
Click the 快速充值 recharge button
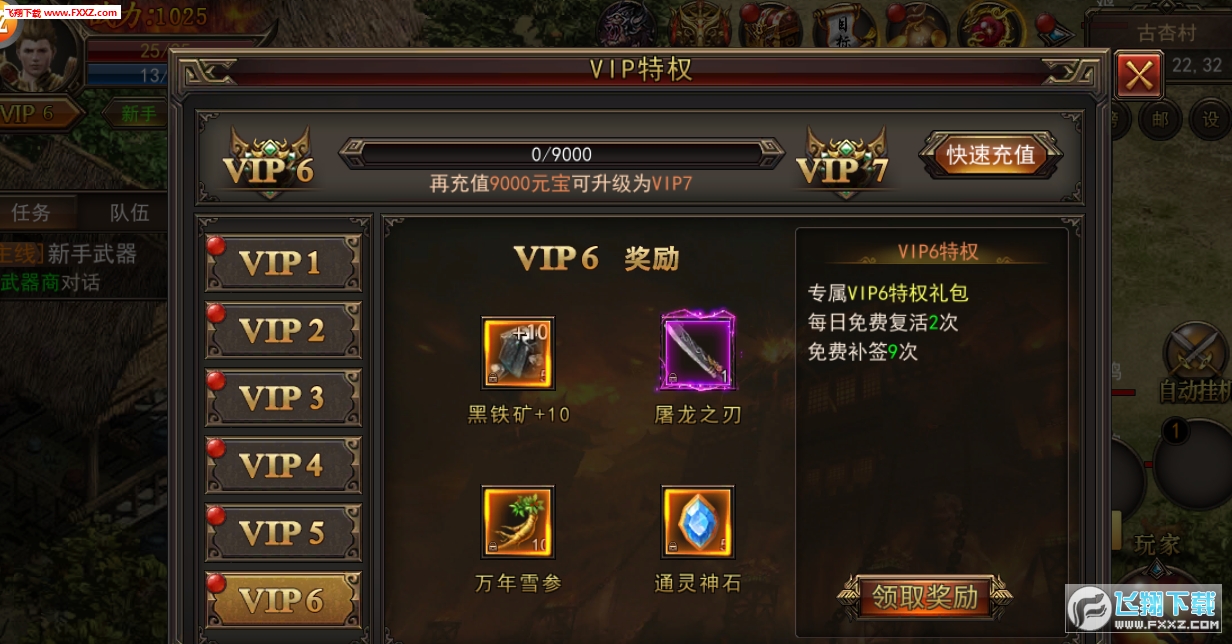click(x=991, y=155)
